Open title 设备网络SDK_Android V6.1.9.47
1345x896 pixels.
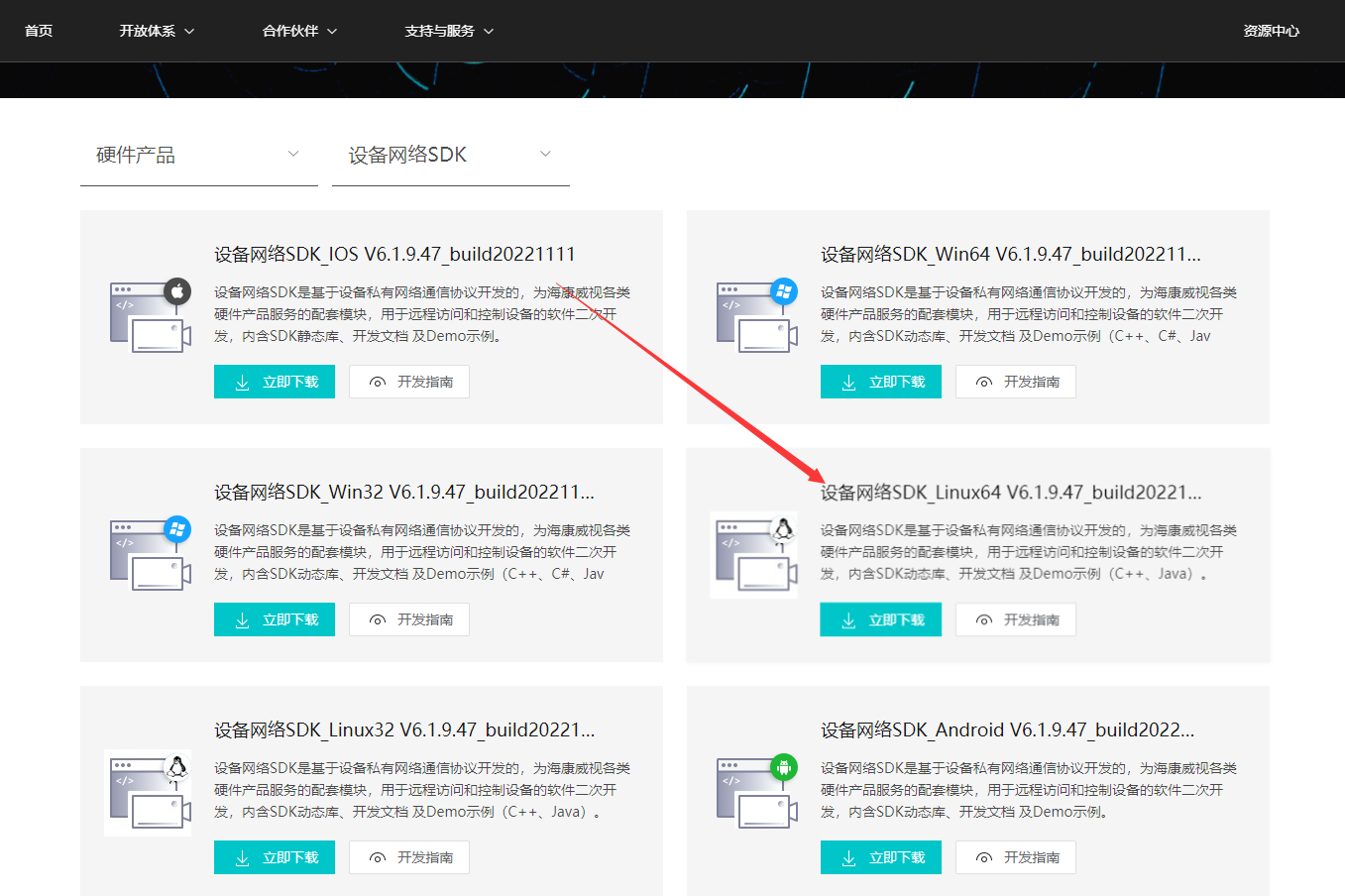click(1008, 730)
